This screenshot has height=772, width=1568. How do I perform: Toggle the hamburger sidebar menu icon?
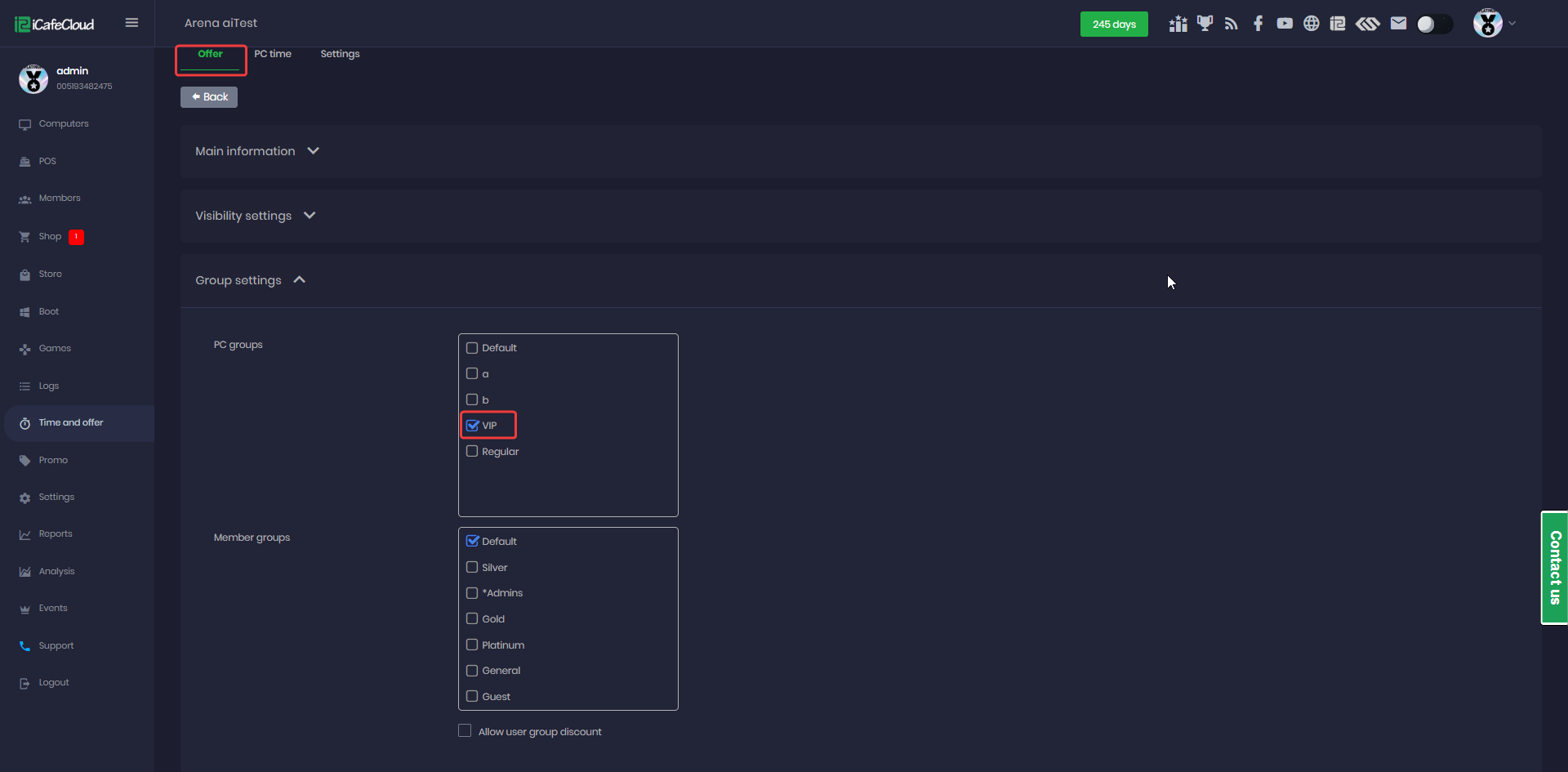point(131,23)
